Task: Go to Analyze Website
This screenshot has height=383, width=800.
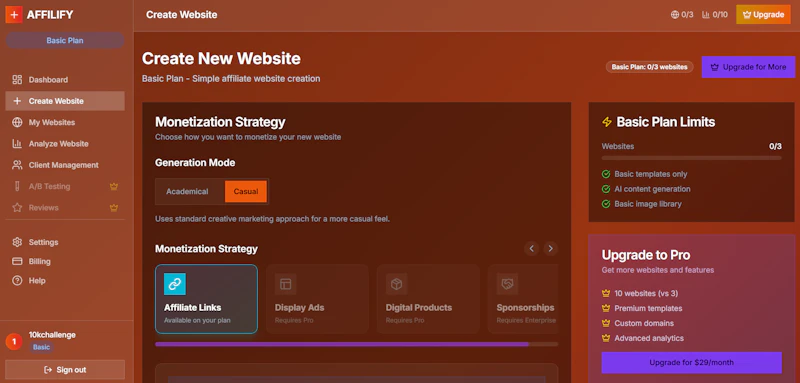Action: tap(65, 144)
